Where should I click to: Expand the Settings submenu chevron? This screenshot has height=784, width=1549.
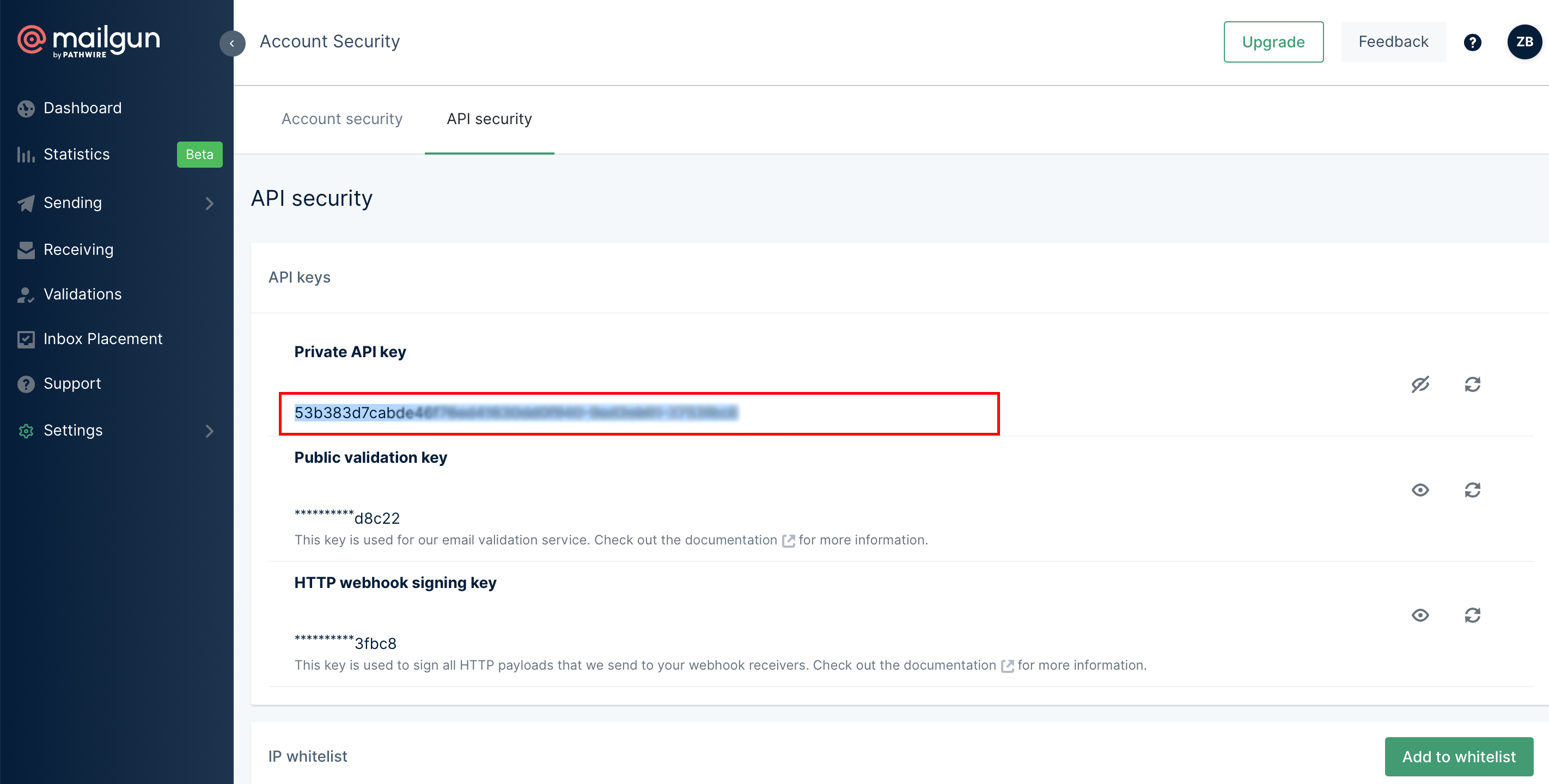(x=209, y=431)
